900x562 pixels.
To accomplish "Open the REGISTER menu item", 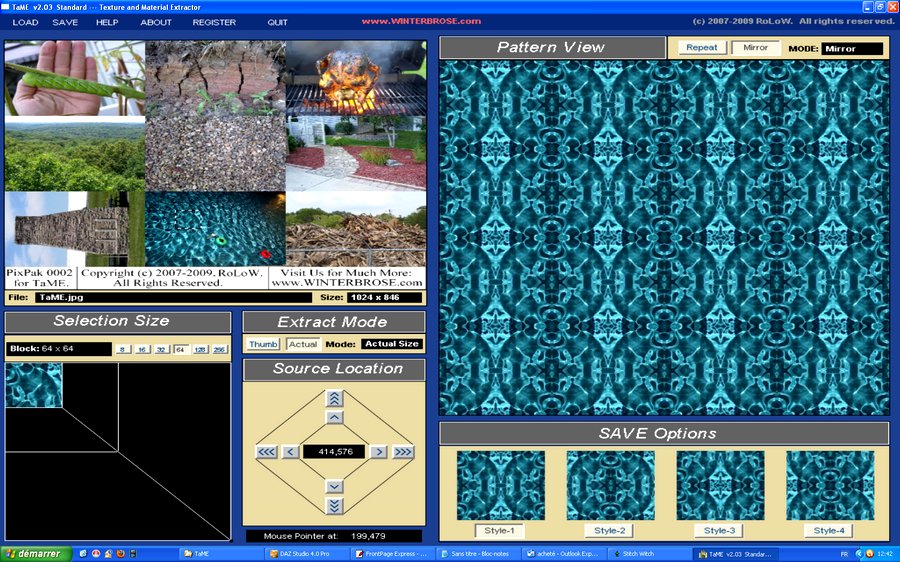I will [x=214, y=22].
